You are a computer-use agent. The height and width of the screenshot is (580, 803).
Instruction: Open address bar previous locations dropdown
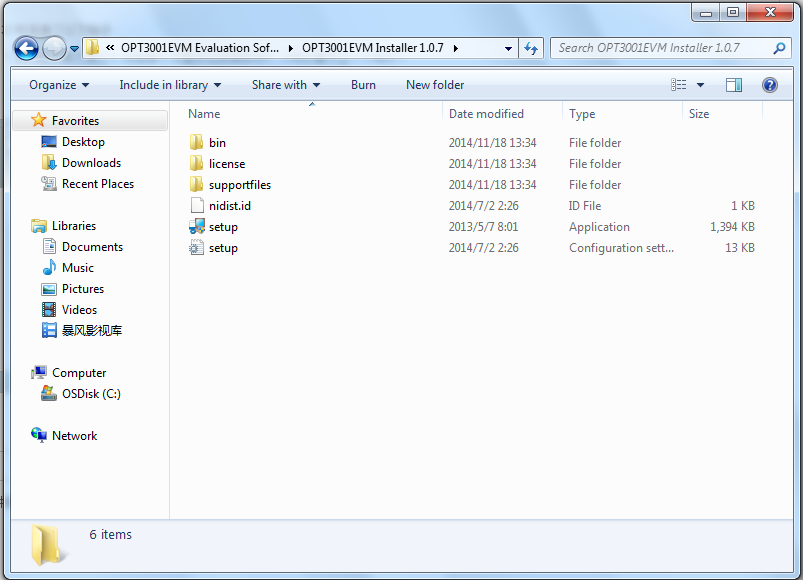[508, 49]
